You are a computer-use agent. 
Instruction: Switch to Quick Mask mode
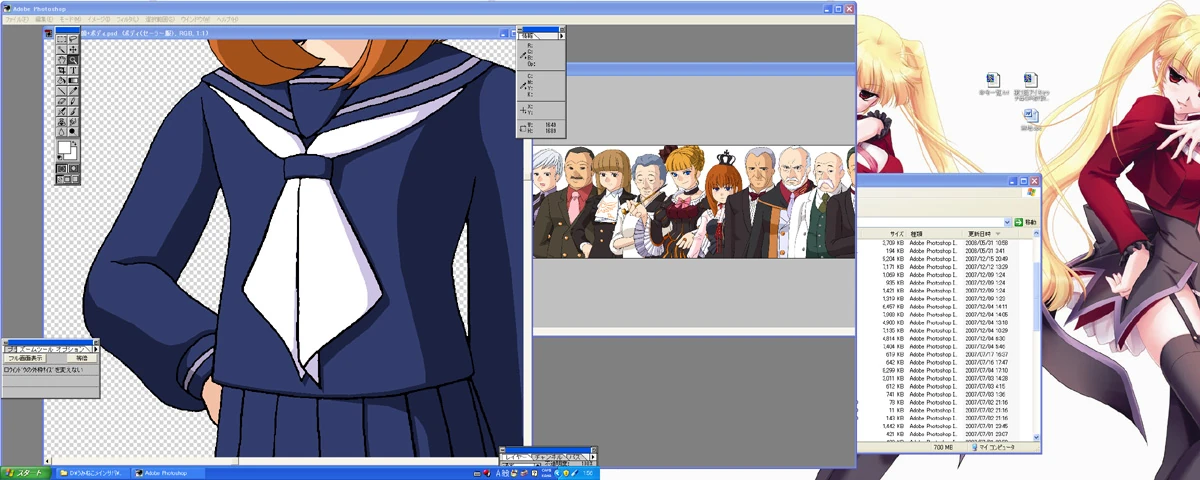(x=73, y=168)
